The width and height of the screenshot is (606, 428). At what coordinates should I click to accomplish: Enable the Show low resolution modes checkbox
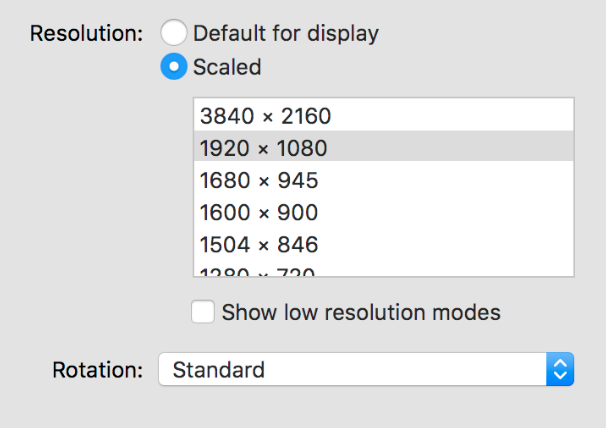(203, 312)
